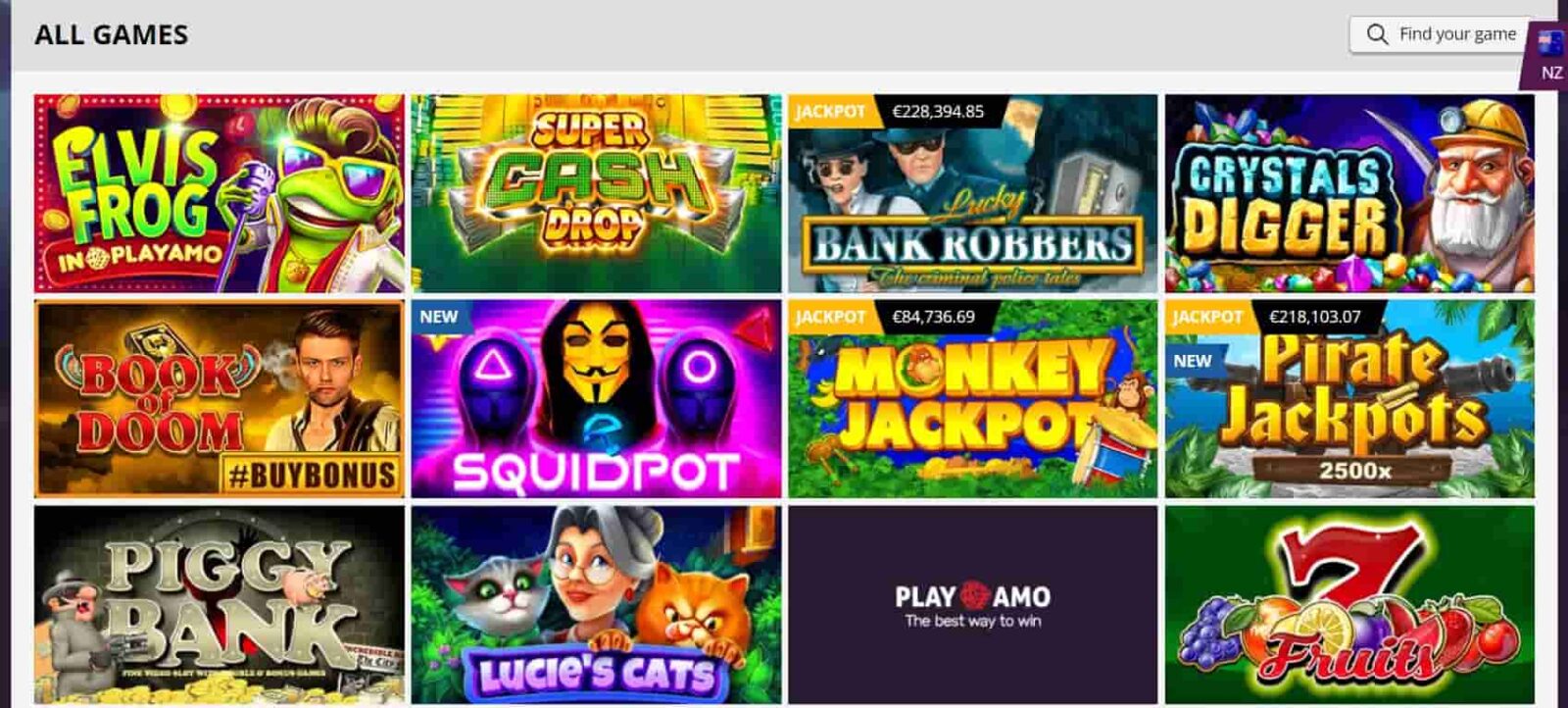Open the Piggy Bank slot game
1568x708 pixels.
220,604
